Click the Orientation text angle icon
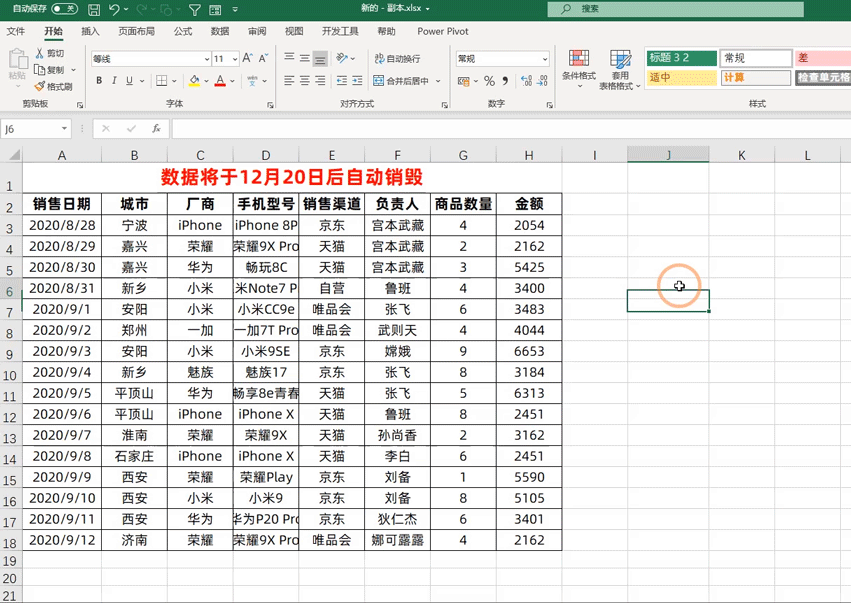The image size is (851, 603). (342, 58)
